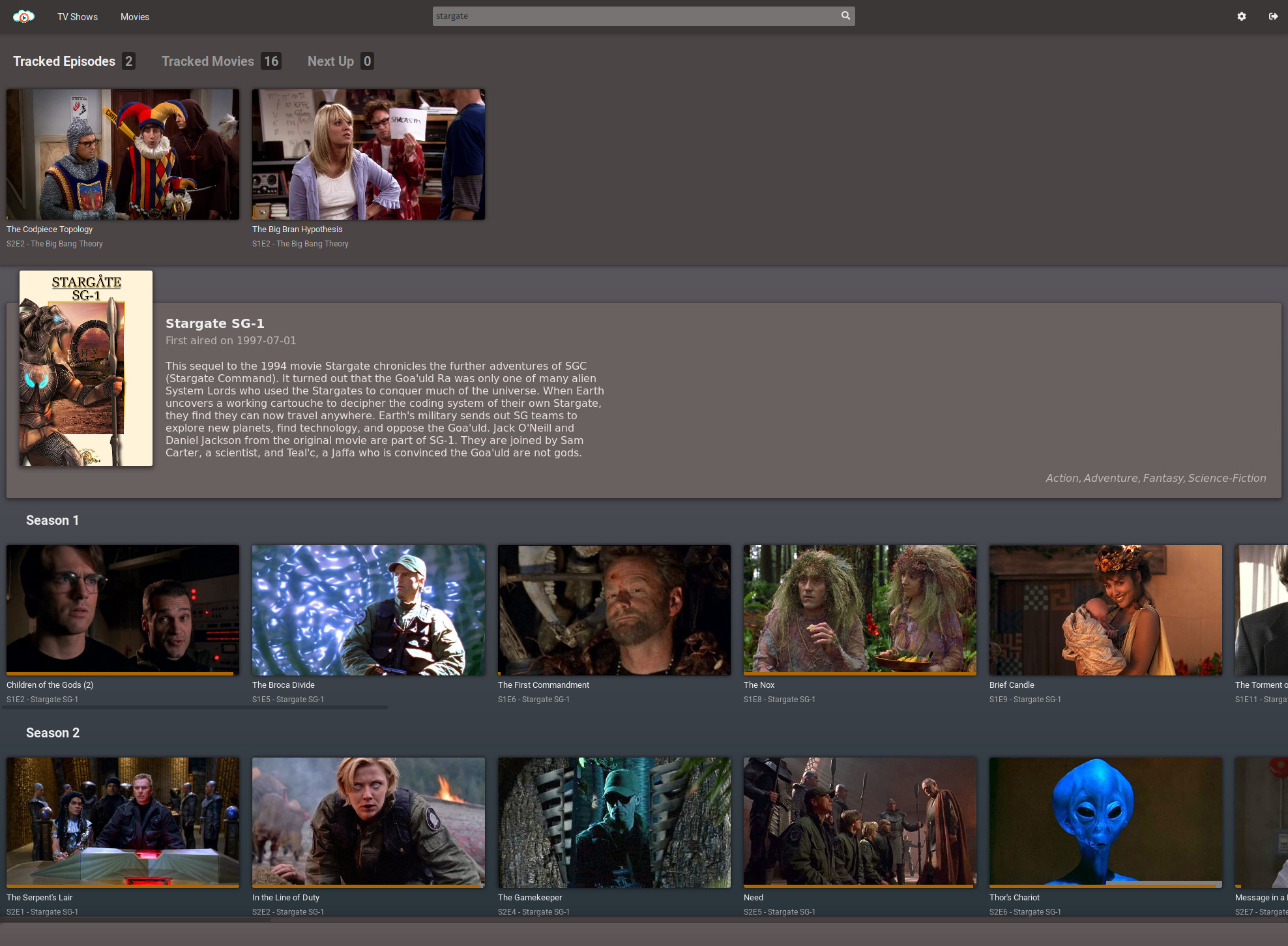Image resolution: width=1288 pixels, height=946 pixels.
Task: Open The Big Bran Hypothesis thumbnail
Action: click(368, 155)
